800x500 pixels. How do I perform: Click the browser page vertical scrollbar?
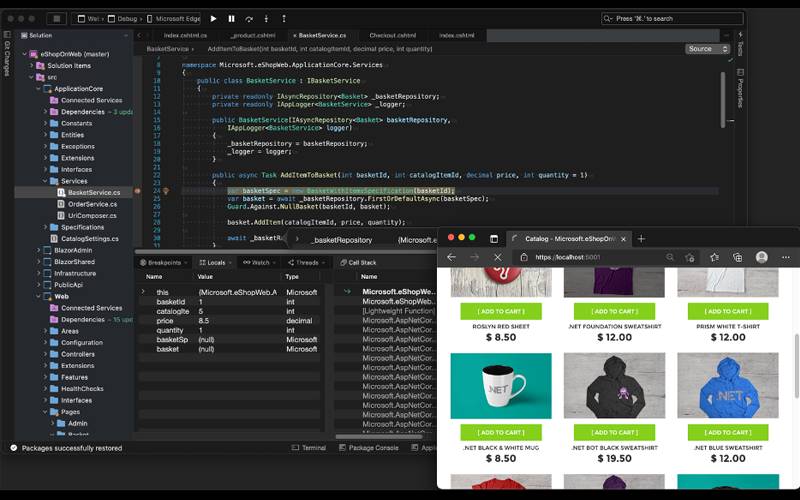(x=796, y=360)
